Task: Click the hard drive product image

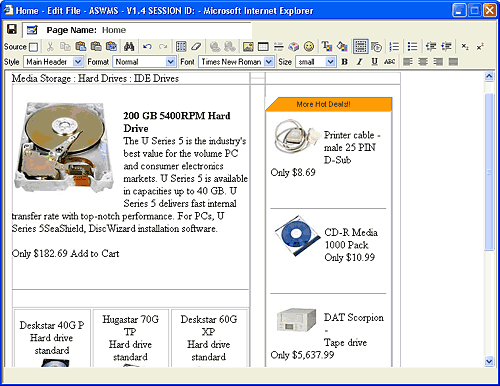Action: tap(63, 147)
